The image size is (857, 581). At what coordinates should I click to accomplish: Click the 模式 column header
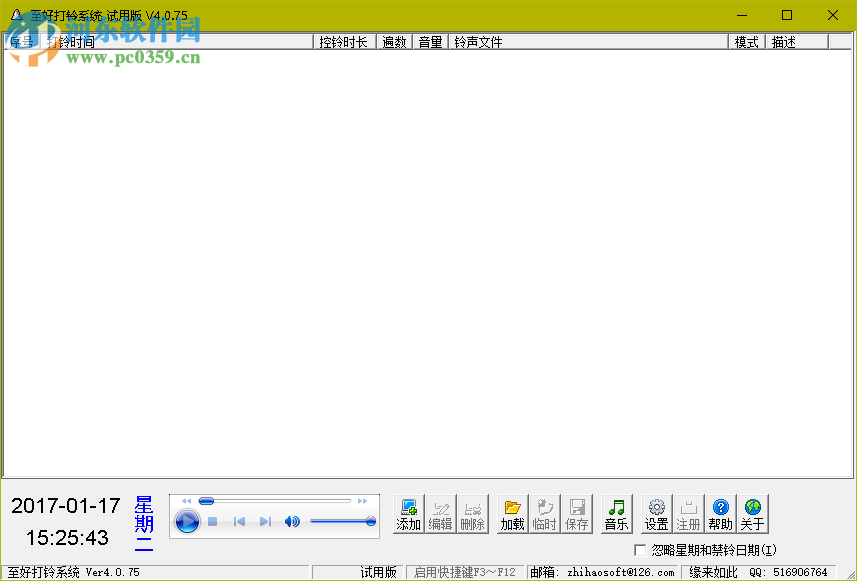point(747,42)
